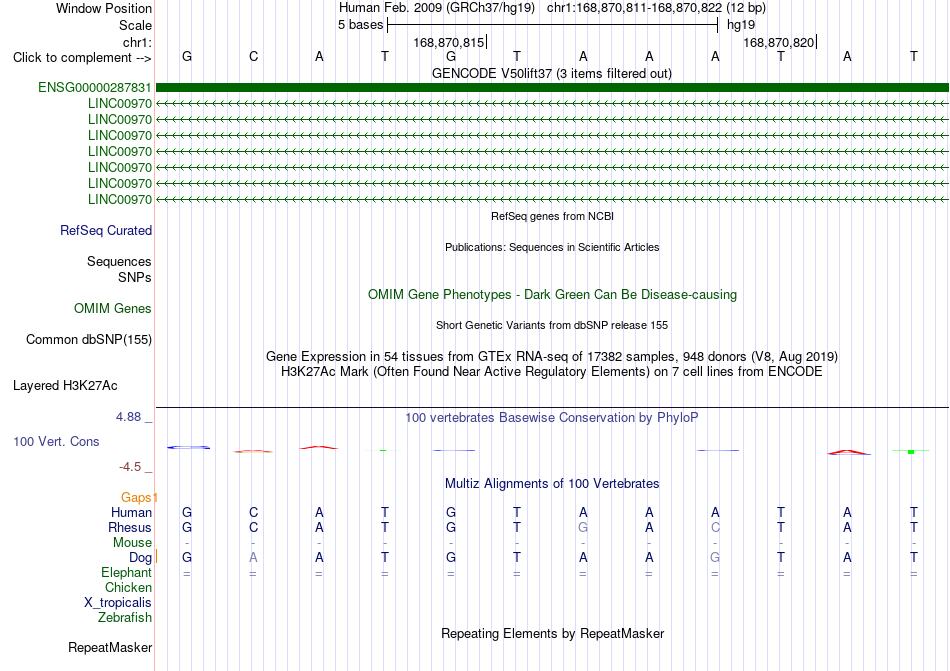Click 'Publications: Sequences in Scientific Articles' title
The image size is (950, 671).
552,247
